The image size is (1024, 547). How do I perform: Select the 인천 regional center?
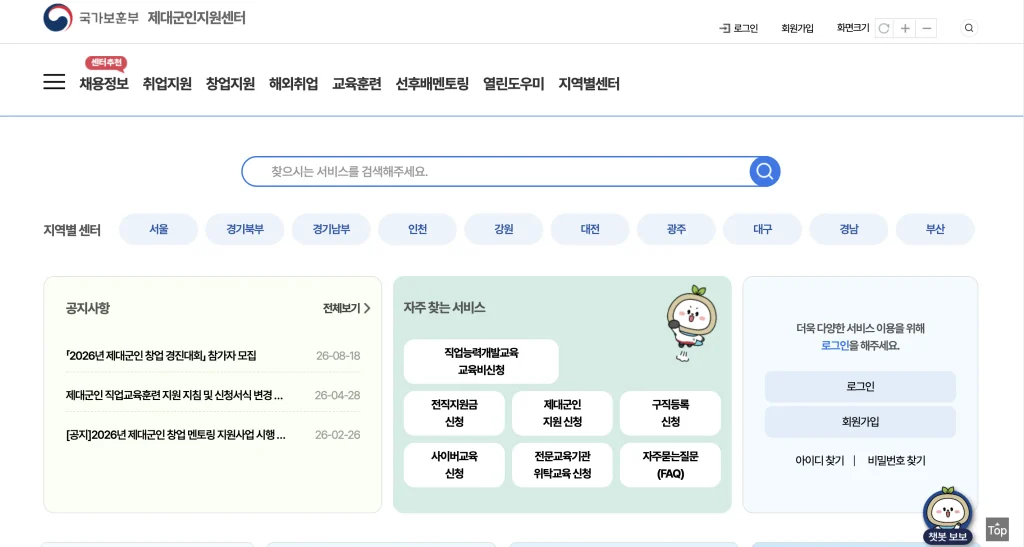417,229
